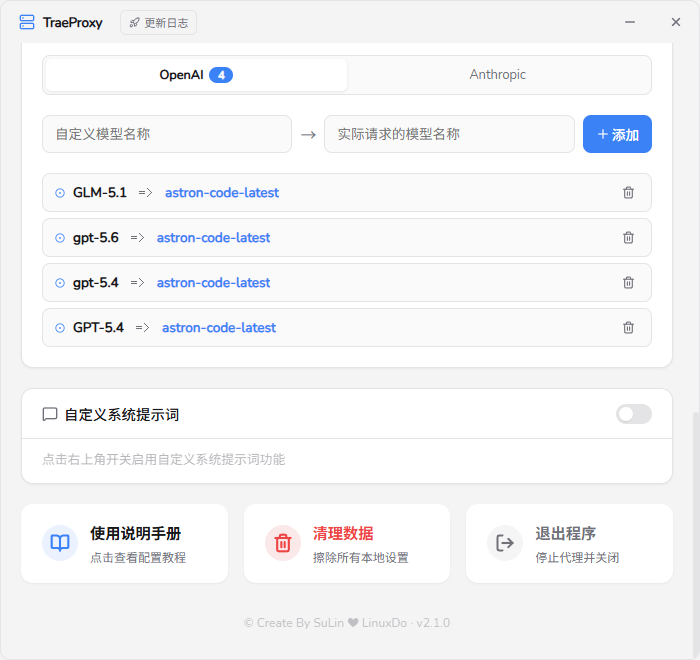Enable the 自定义系统提示词 toggle switch
The width and height of the screenshot is (700, 660).
(633, 414)
